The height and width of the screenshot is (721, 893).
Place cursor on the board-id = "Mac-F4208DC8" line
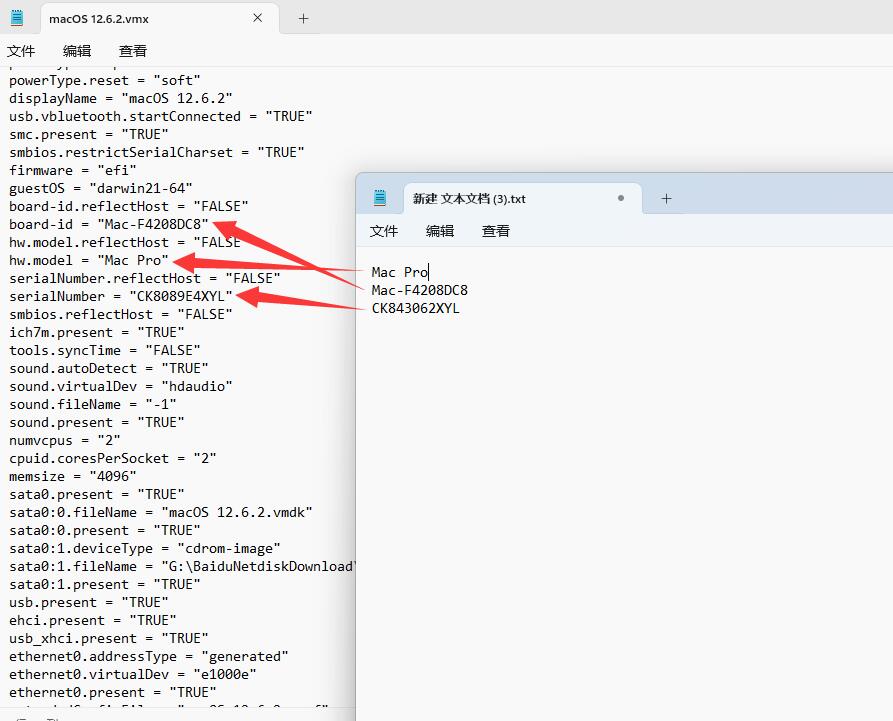108,224
